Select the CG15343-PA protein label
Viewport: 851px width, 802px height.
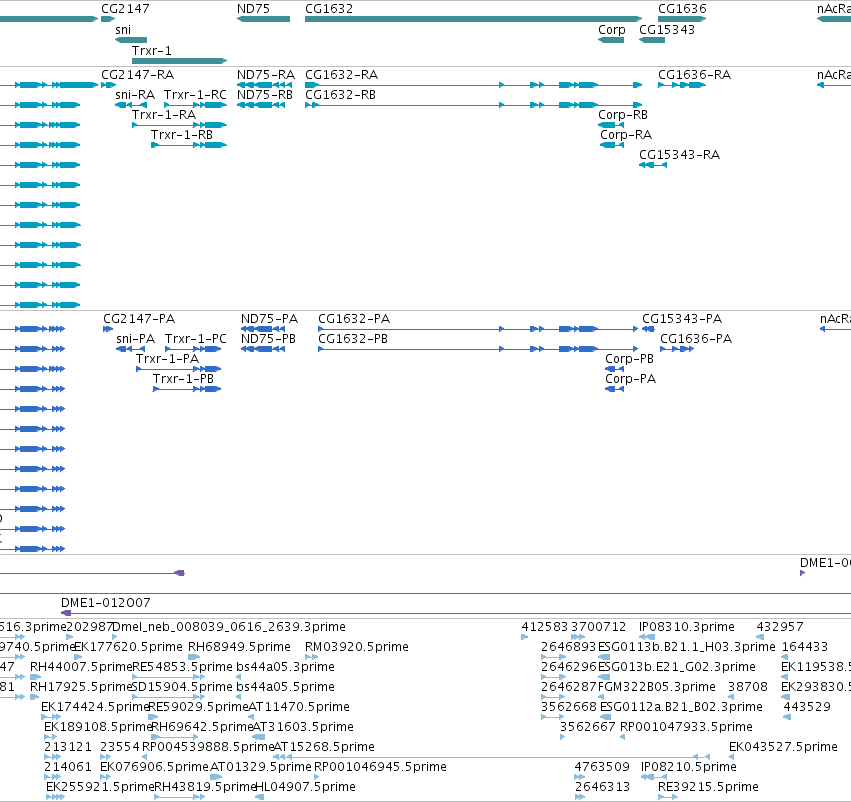coord(682,319)
